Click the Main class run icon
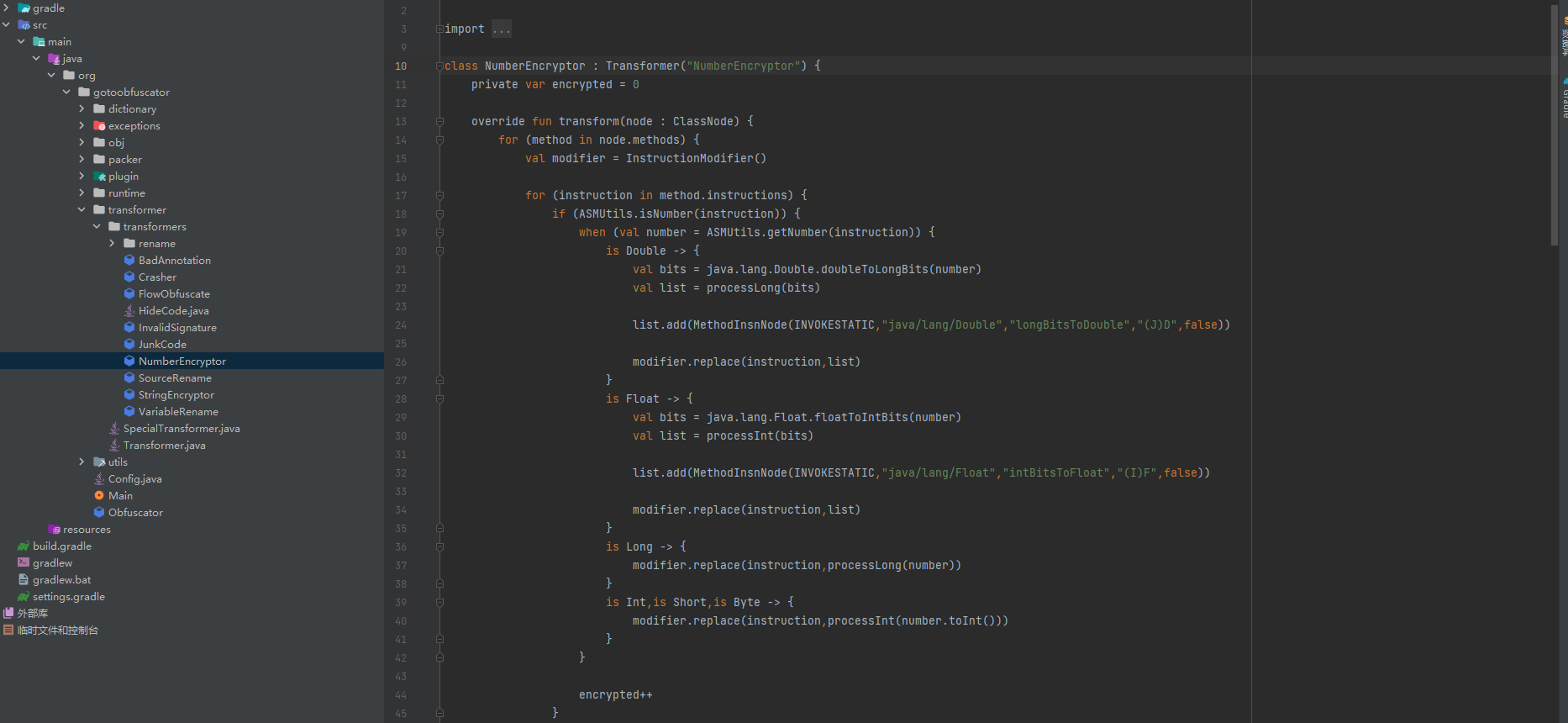The image size is (1568, 723). pyautogui.click(x=99, y=495)
